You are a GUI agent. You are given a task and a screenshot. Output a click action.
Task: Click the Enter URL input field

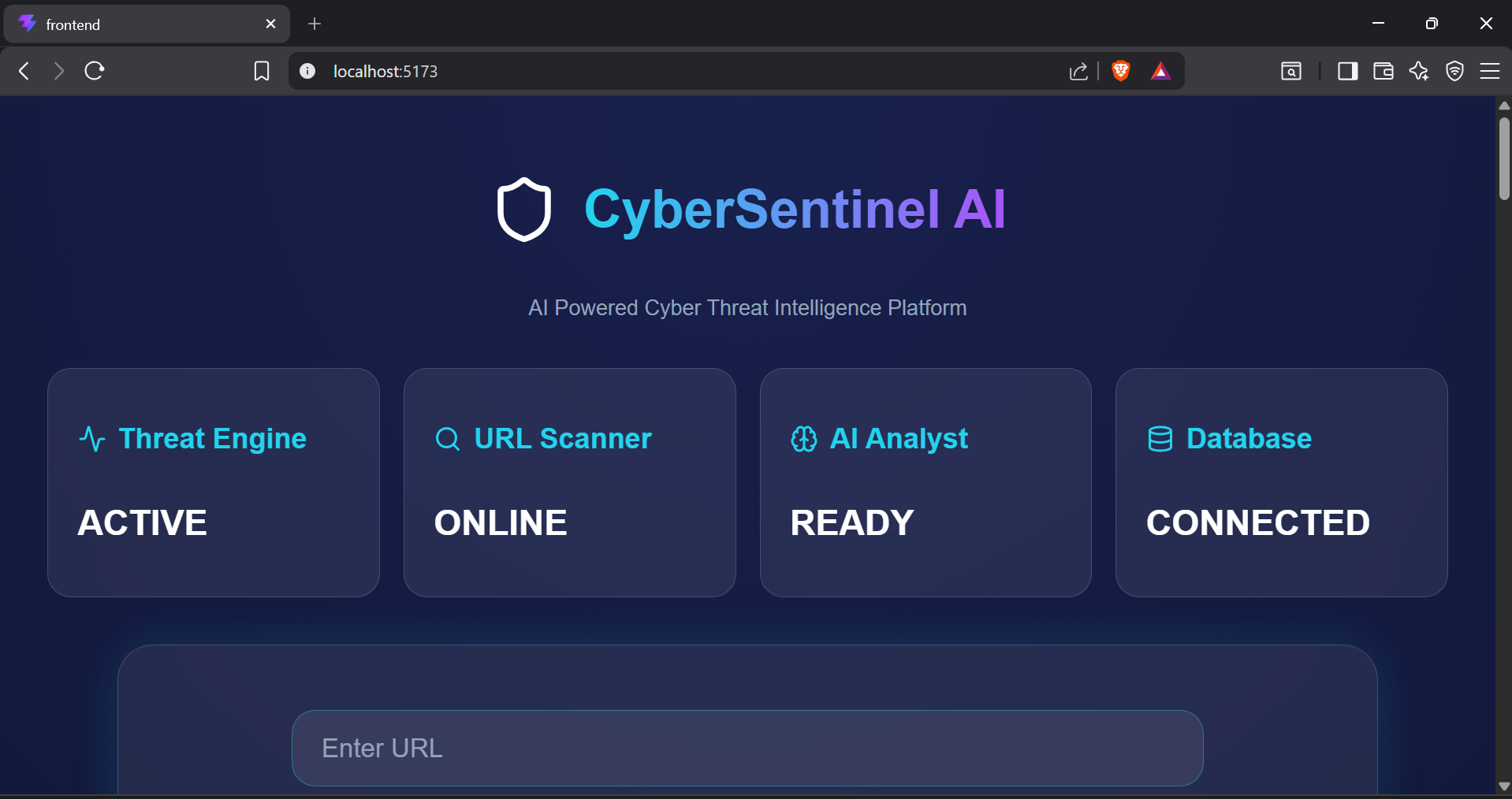[747, 748]
